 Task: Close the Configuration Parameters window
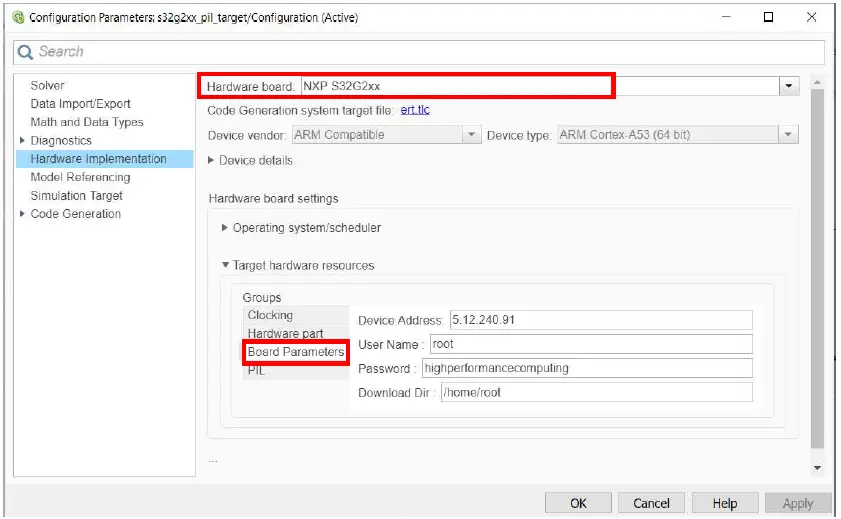pos(812,17)
